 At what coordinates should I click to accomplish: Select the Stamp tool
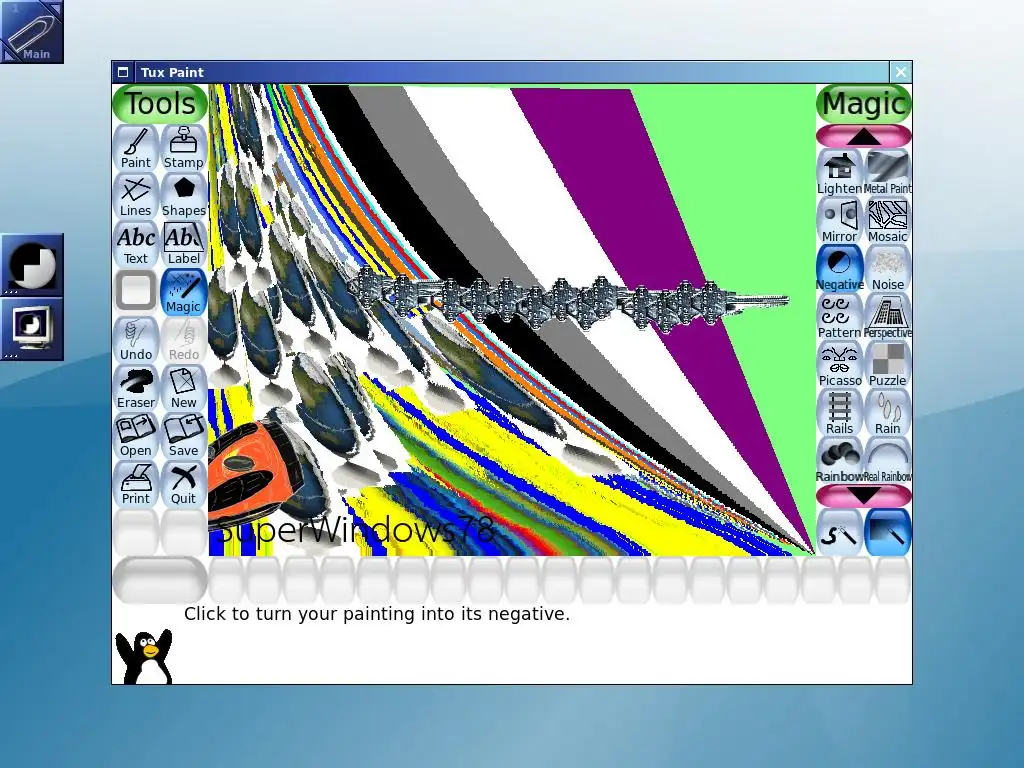point(184,148)
